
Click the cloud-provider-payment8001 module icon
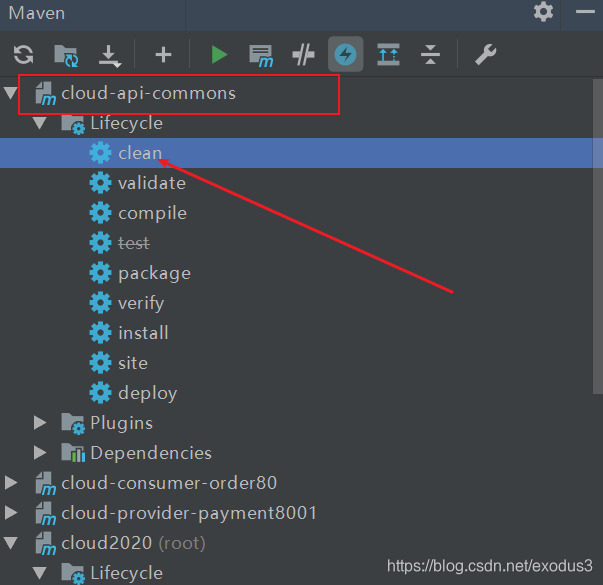tap(46, 513)
